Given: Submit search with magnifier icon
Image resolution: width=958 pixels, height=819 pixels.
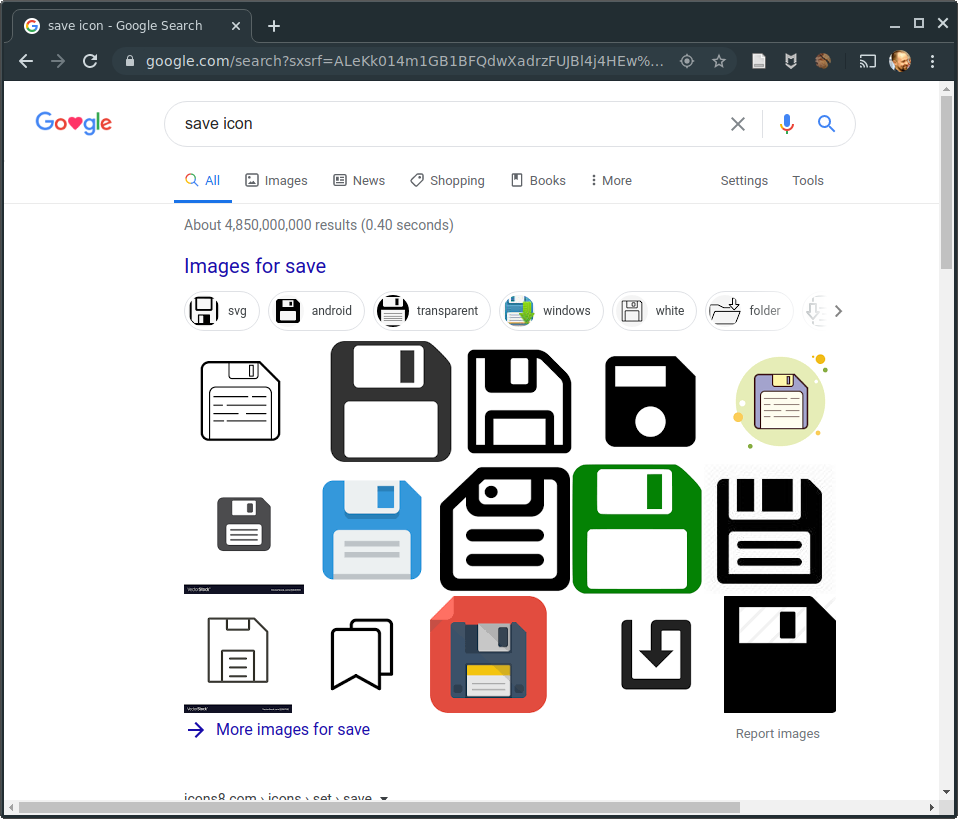Looking at the screenshot, I should click(x=827, y=124).
